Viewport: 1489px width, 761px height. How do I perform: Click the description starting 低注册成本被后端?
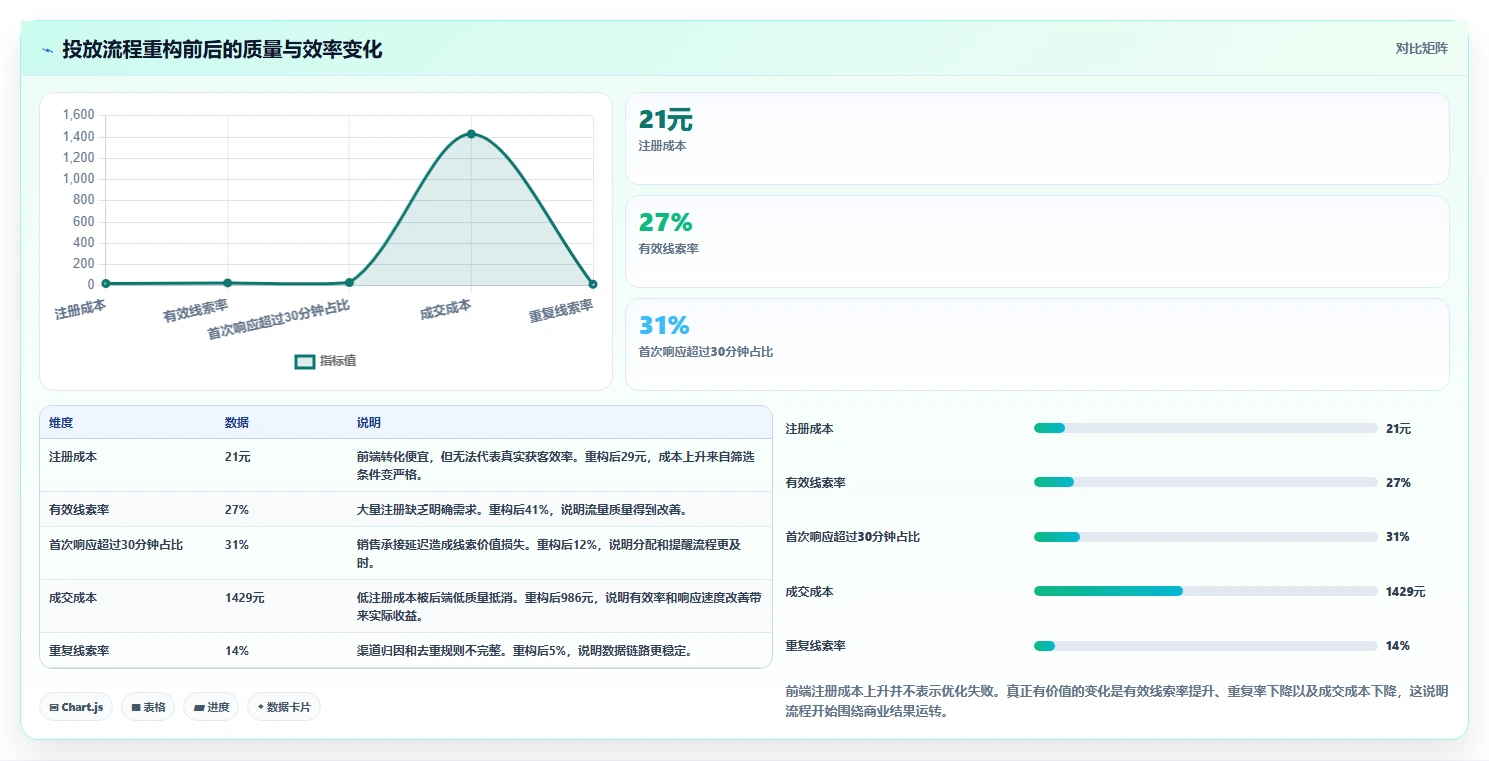pos(559,606)
